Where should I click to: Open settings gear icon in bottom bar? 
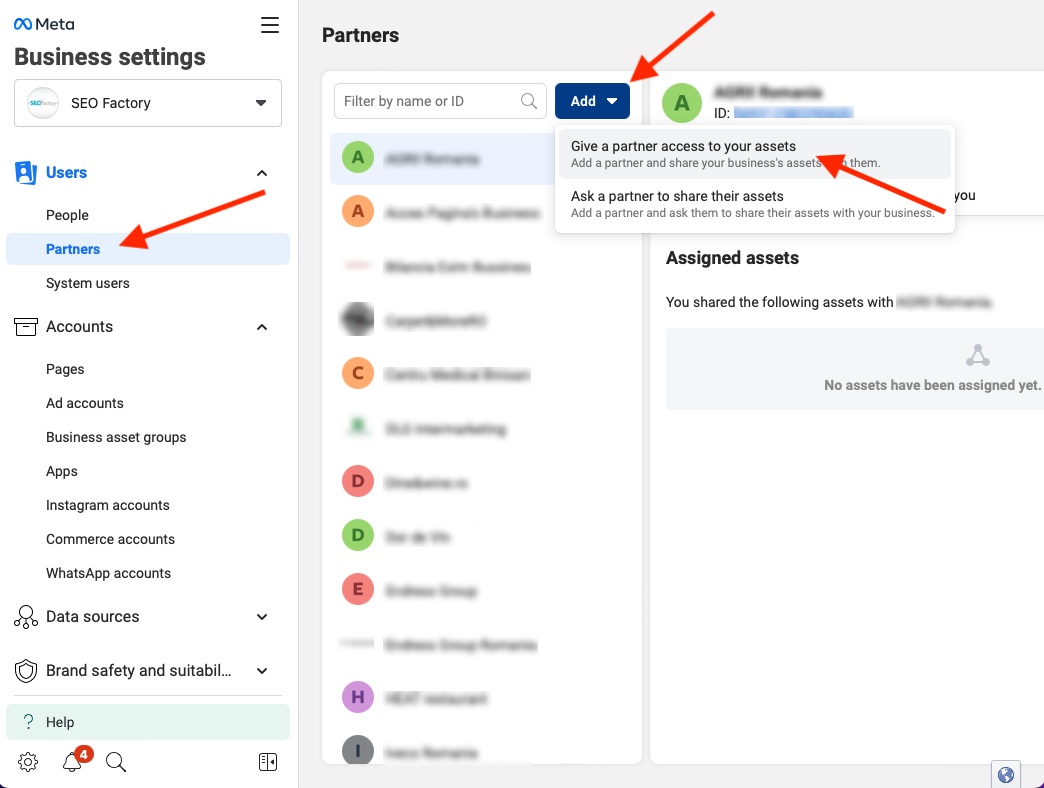28,763
